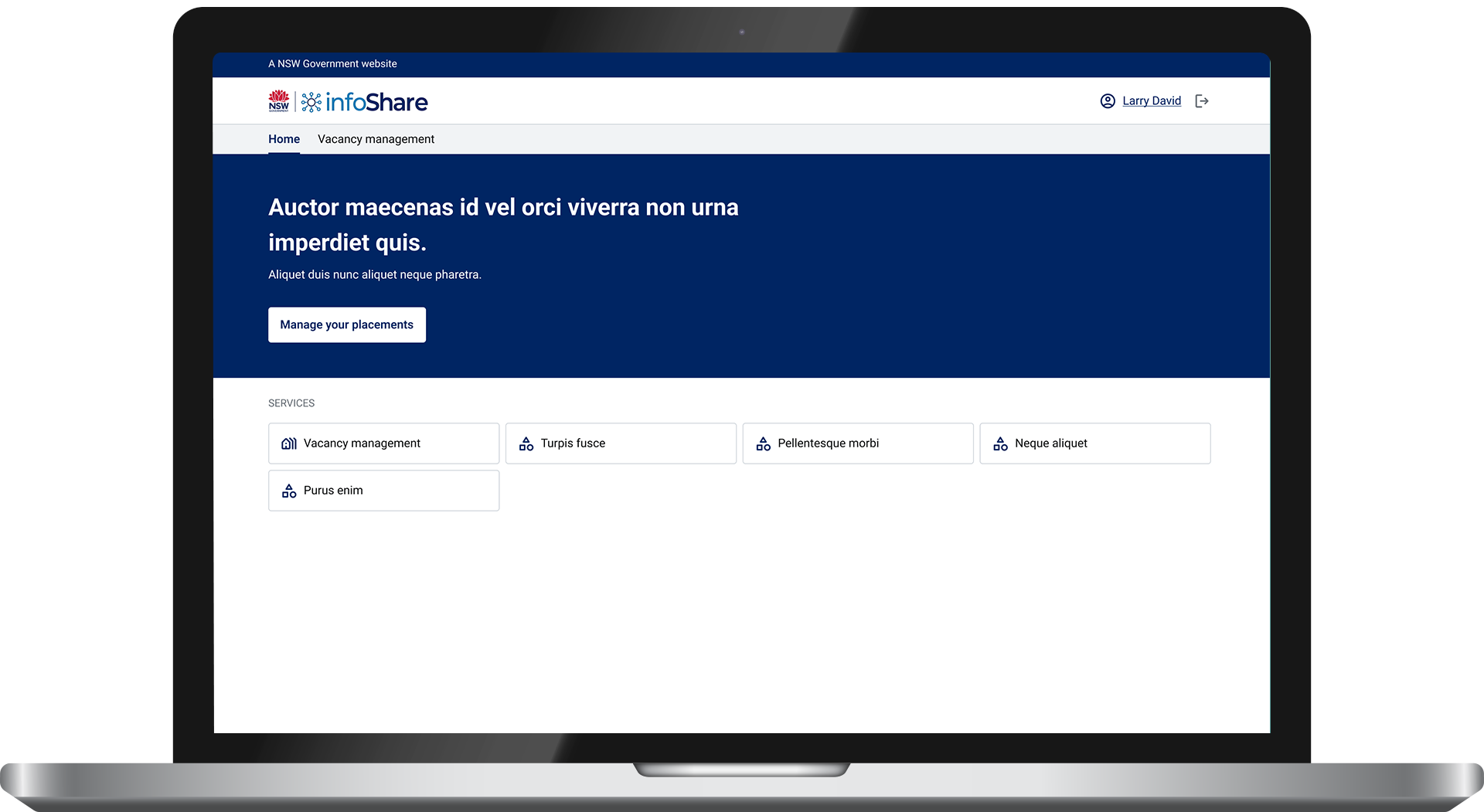Click the NSW Government waratah logo
This screenshot has height=812, width=1484.
(x=279, y=101)
